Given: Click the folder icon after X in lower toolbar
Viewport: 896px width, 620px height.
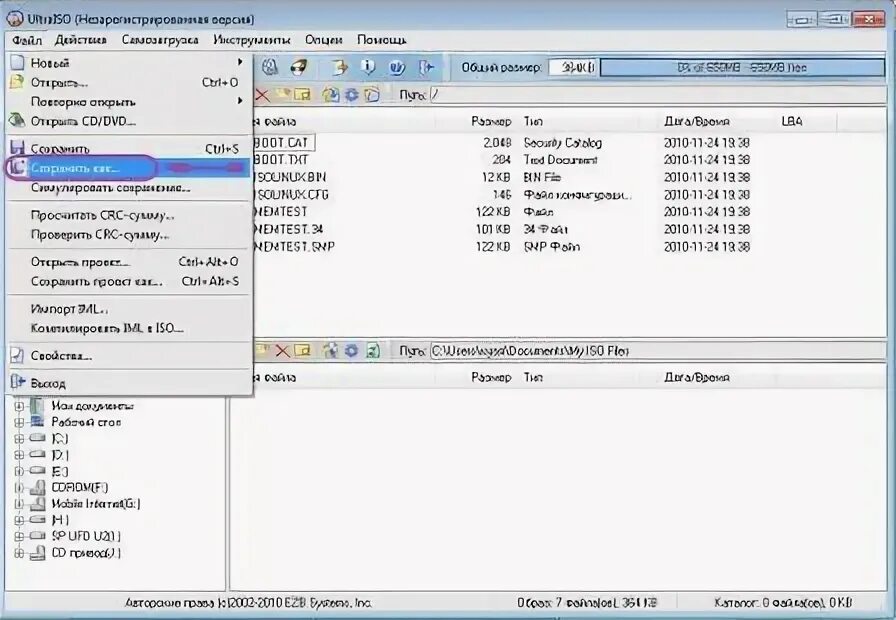Looking at the screenshot, I should (x=302, y=350).
